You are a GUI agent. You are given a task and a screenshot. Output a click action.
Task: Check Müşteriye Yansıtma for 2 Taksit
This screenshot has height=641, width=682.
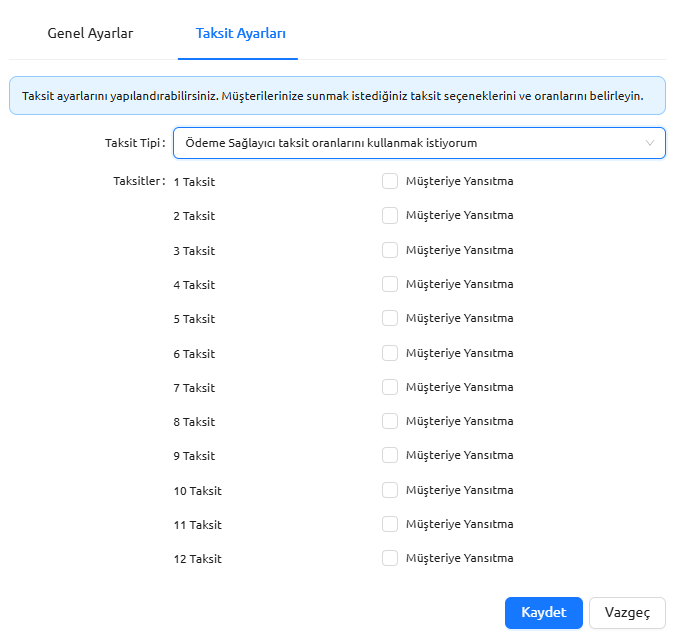[390, 215]
